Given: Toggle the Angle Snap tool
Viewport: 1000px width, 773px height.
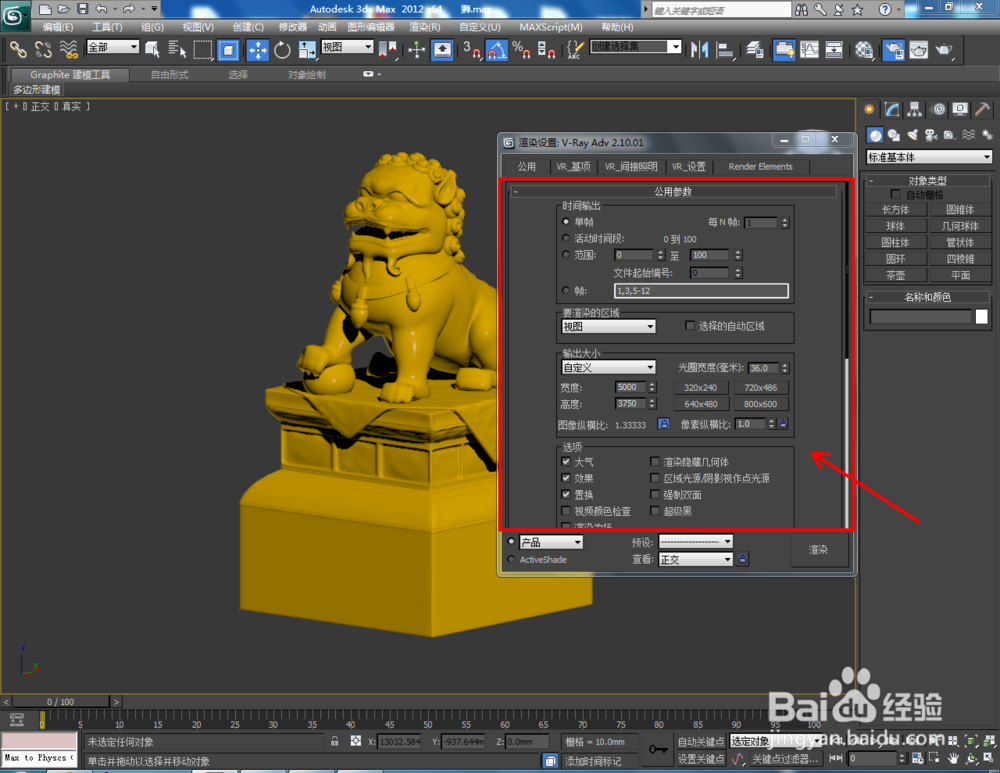Looking at the screenshot, I should point(497,50).
